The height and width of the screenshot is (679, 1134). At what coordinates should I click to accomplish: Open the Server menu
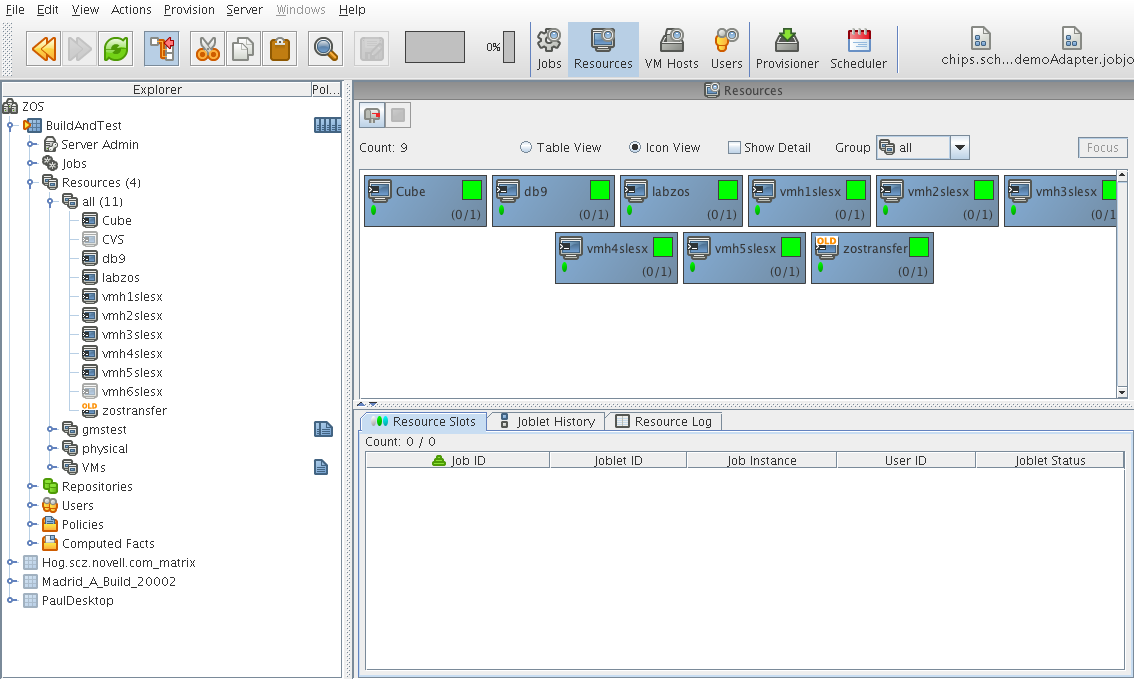[x=244, y=9]
